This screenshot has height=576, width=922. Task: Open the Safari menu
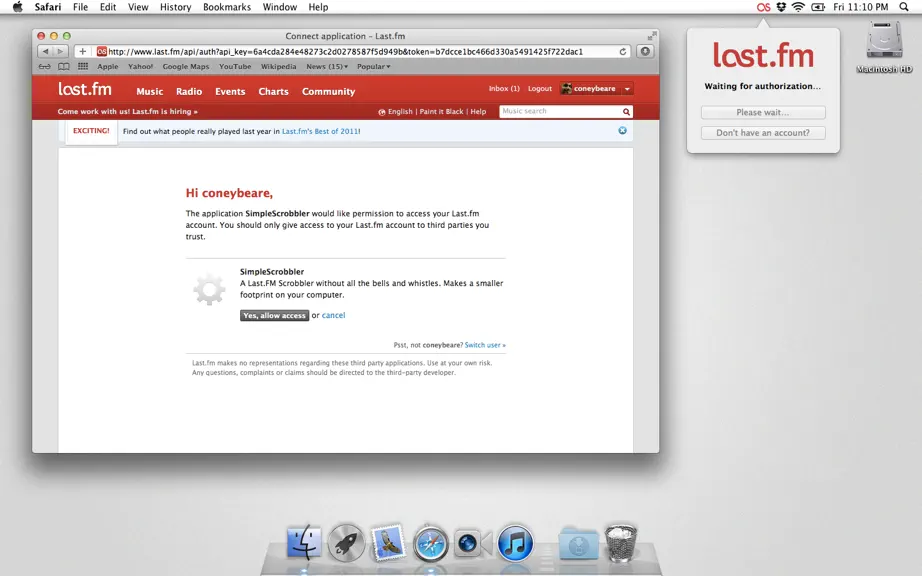[x=48, y=7]
